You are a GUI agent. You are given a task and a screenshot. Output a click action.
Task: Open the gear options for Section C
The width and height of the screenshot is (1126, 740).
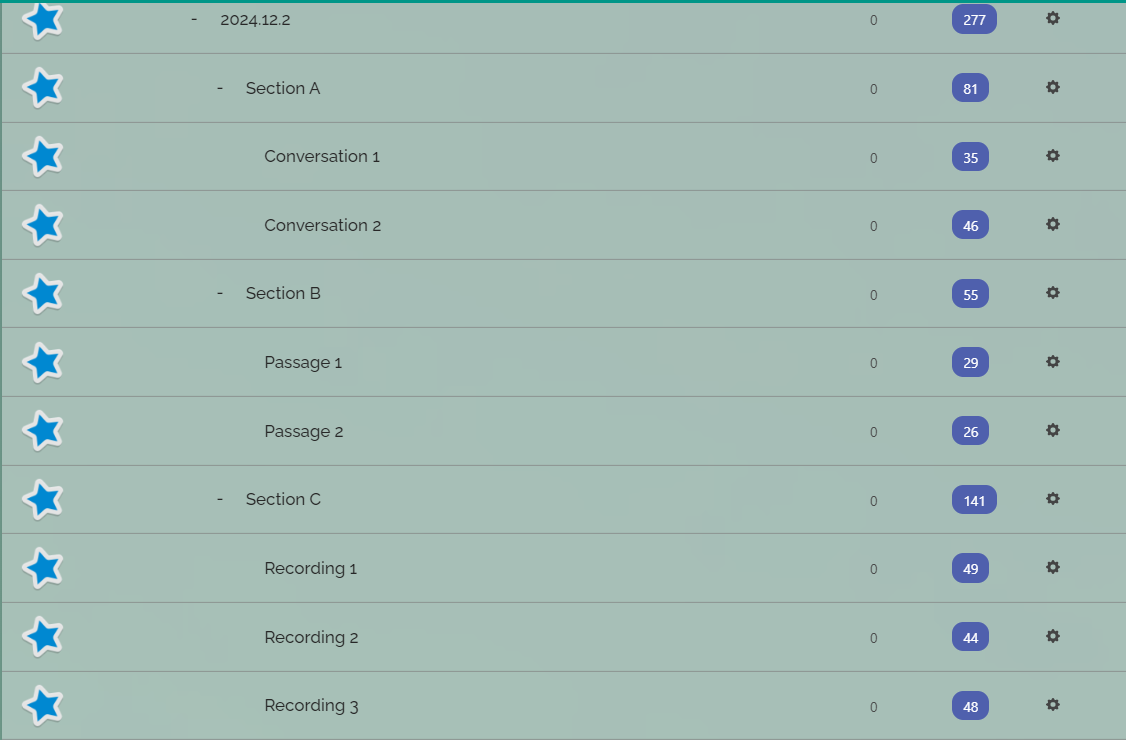coord(1052,499)
